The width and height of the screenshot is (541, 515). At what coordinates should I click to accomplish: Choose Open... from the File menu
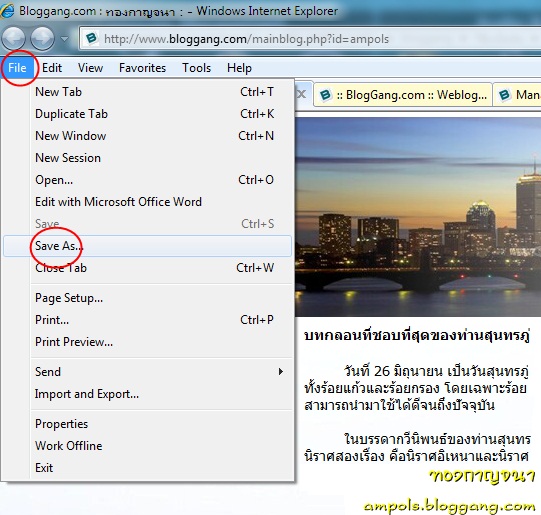point(147,180)
